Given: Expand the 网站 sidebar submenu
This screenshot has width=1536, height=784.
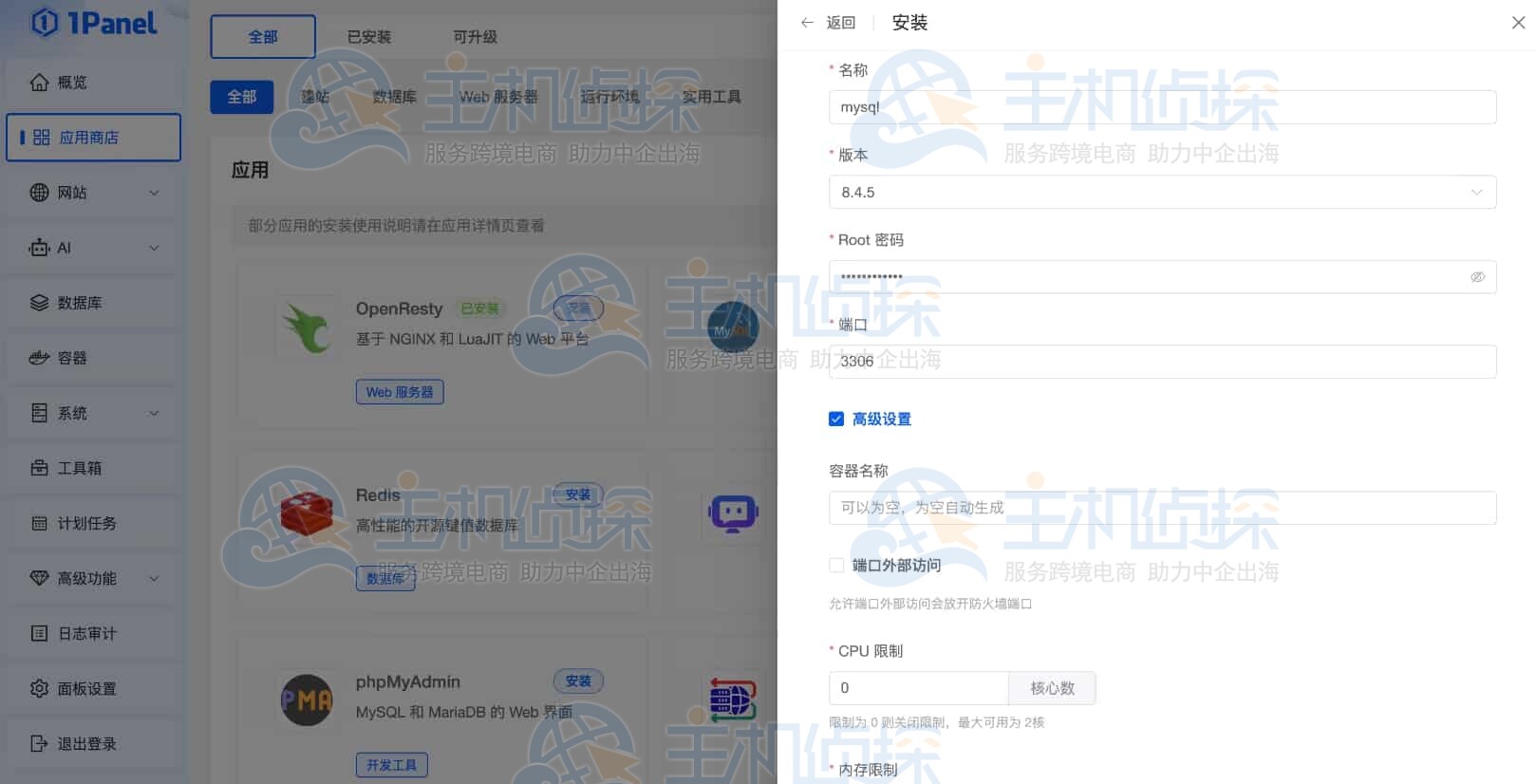Looking at the screenshot, I should tap(154, 193).
